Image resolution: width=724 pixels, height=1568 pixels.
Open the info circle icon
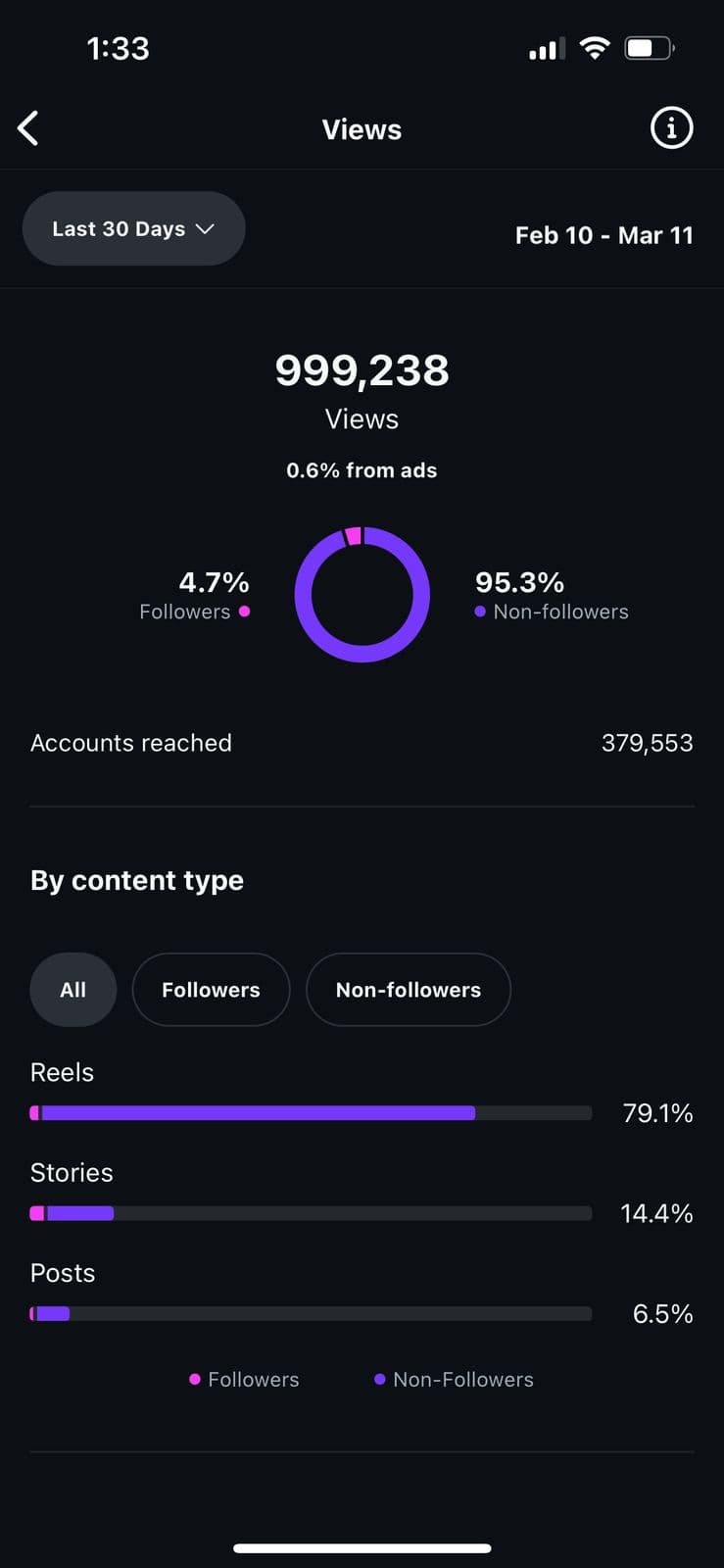pyautogui.click(x=671, y=128)
